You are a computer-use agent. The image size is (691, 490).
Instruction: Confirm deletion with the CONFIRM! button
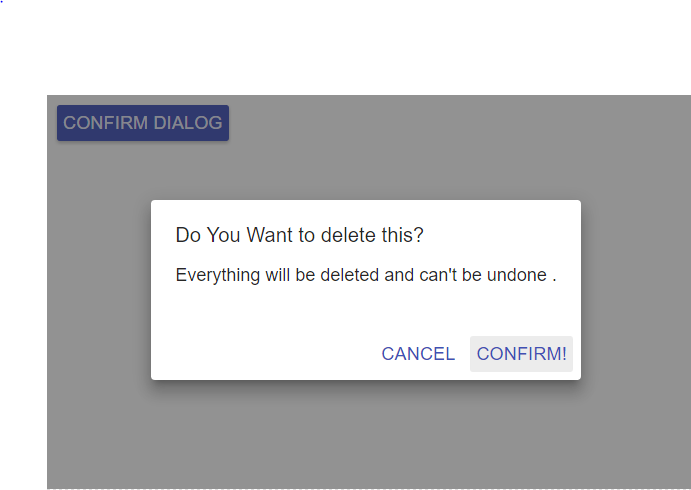521,354
